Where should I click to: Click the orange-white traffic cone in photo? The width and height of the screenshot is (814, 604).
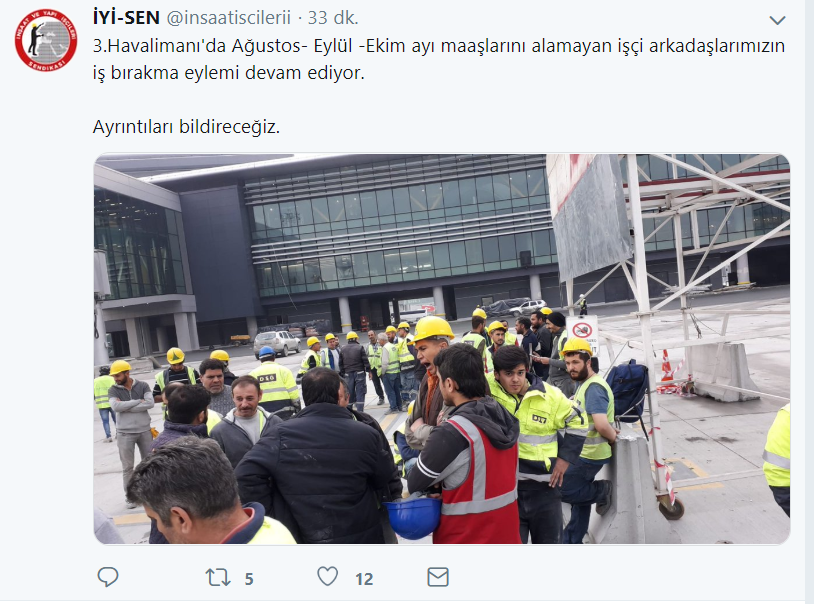click(667, 366)
